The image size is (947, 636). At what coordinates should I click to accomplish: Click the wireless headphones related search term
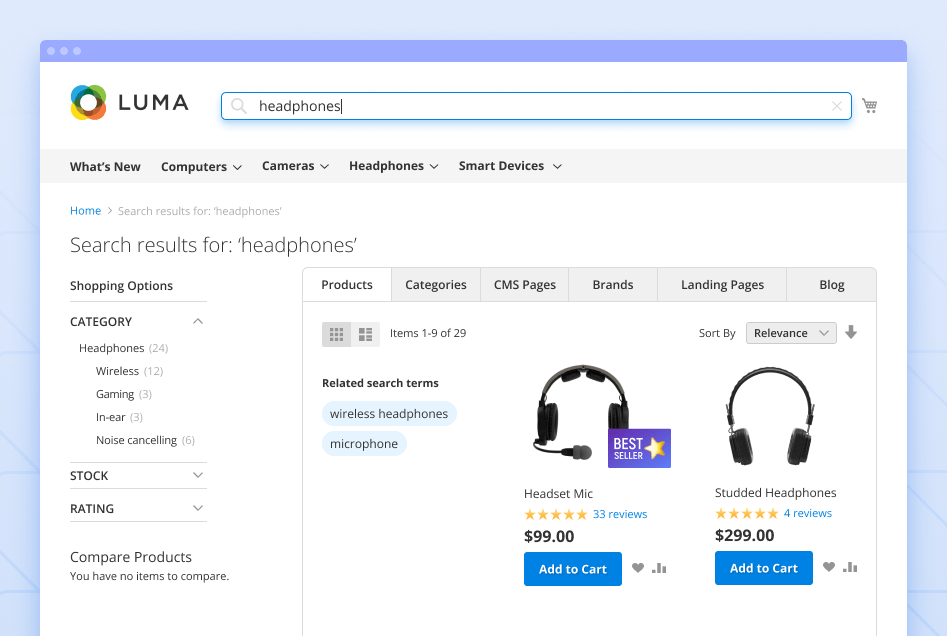(389, 413)
